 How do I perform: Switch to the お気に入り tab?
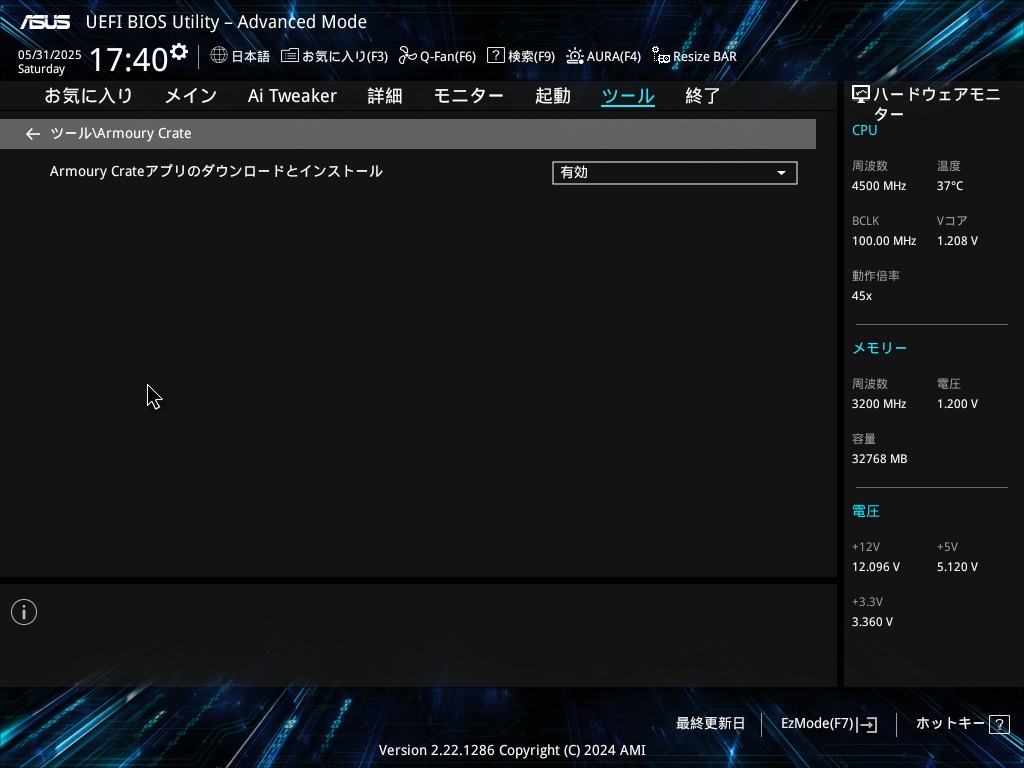(x=89, y=96)
